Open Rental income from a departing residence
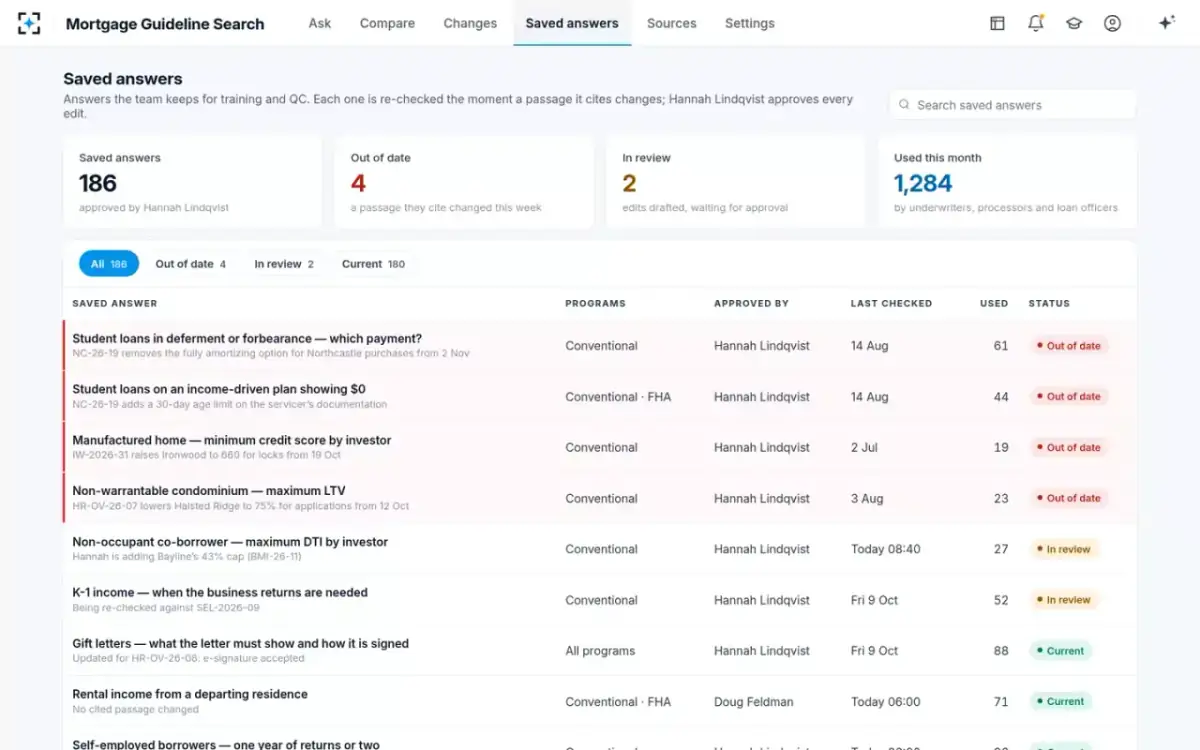 tap(600, 701)
